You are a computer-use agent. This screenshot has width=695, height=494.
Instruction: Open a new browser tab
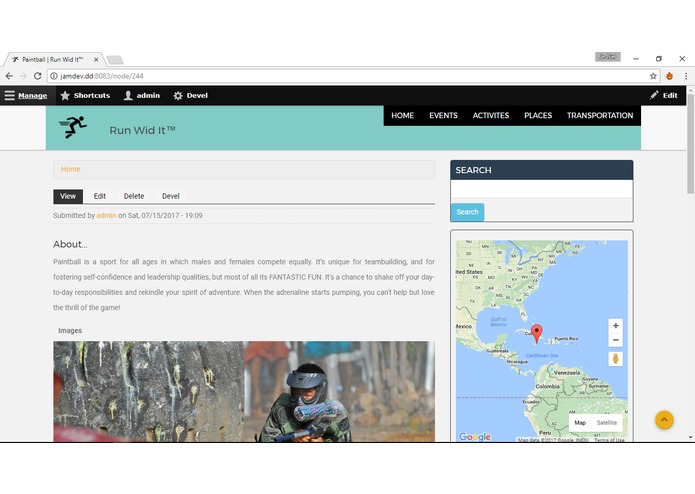click(x=115, y=60)
